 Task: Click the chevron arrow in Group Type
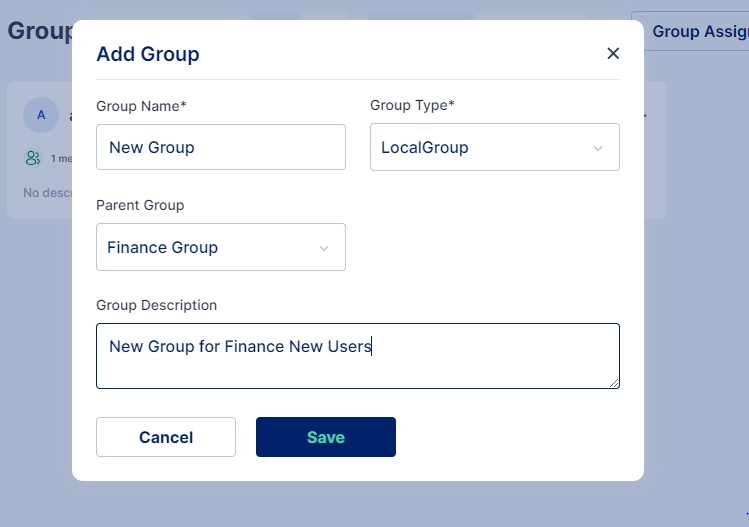(x=598, y=148)
